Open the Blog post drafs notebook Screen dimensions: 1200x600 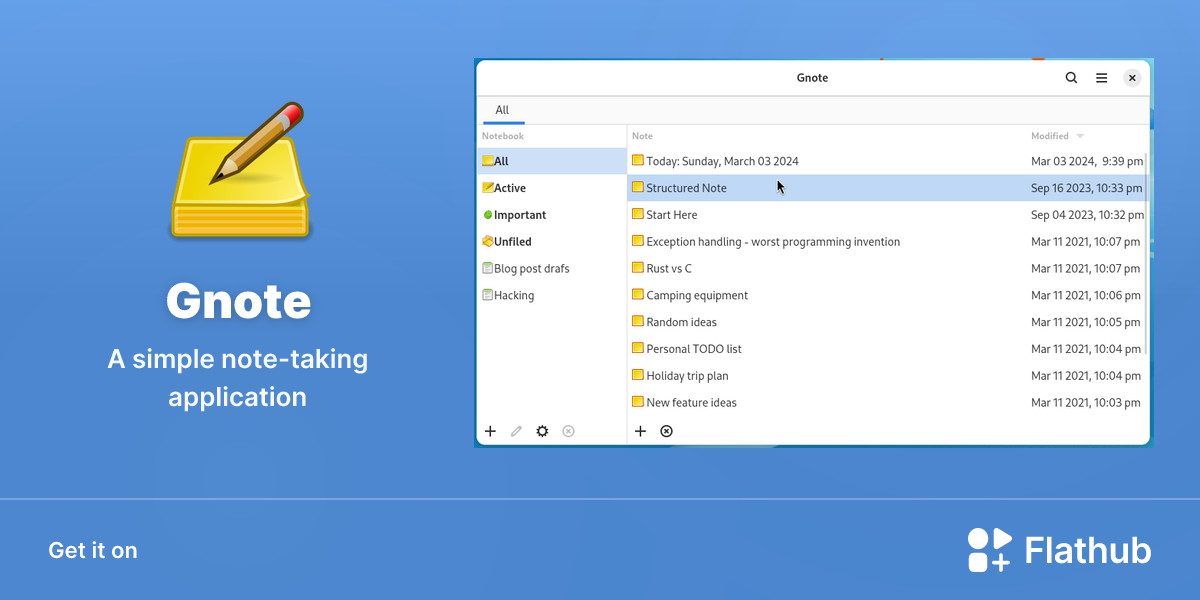(x=552, y=269)
